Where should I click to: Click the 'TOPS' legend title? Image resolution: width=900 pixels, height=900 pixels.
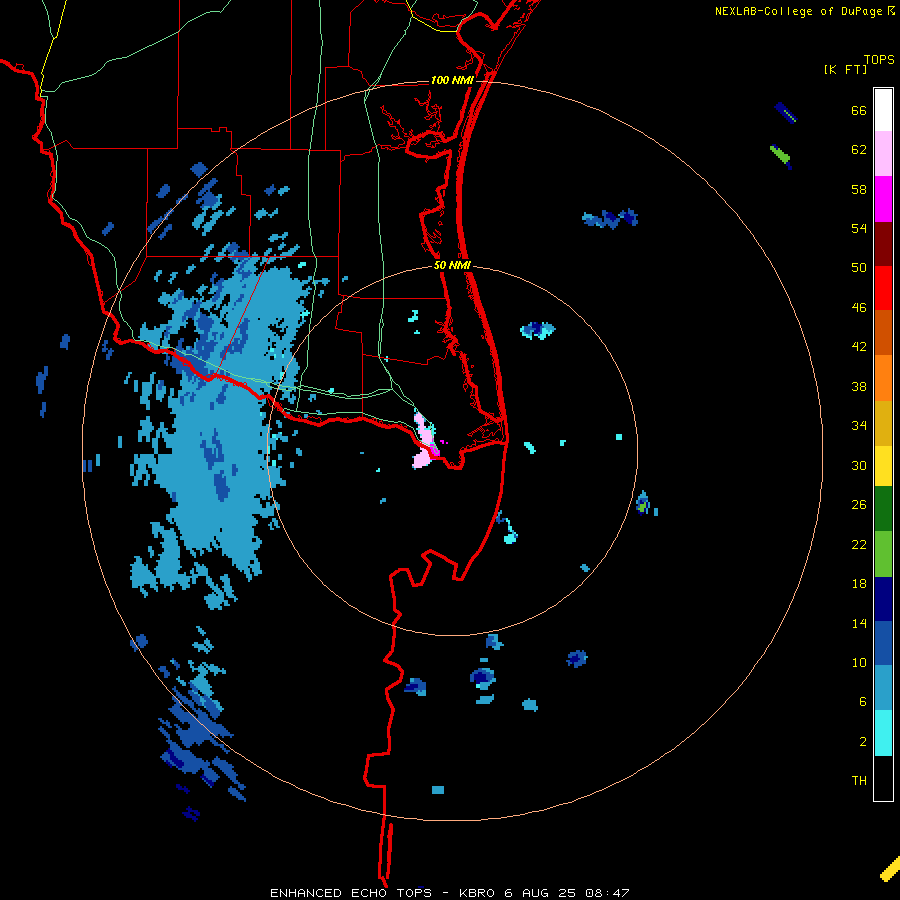879,59
